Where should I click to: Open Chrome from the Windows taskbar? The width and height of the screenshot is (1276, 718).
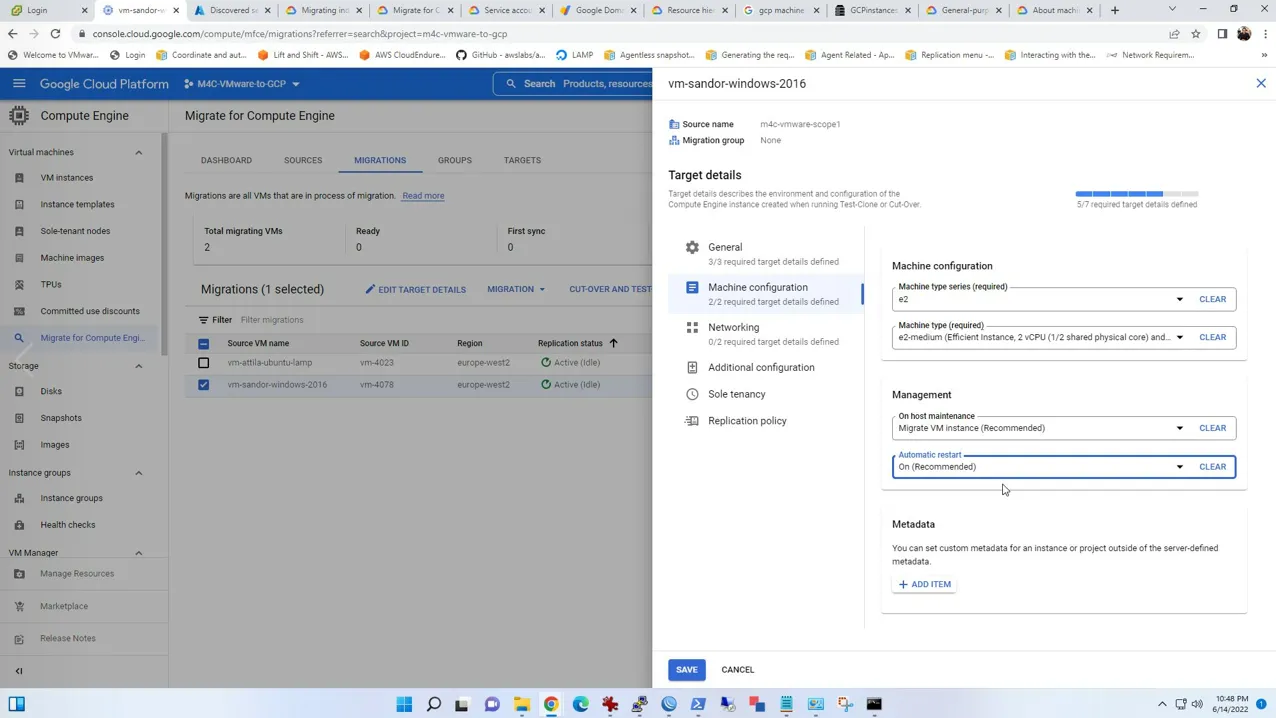tap(551, 704)
